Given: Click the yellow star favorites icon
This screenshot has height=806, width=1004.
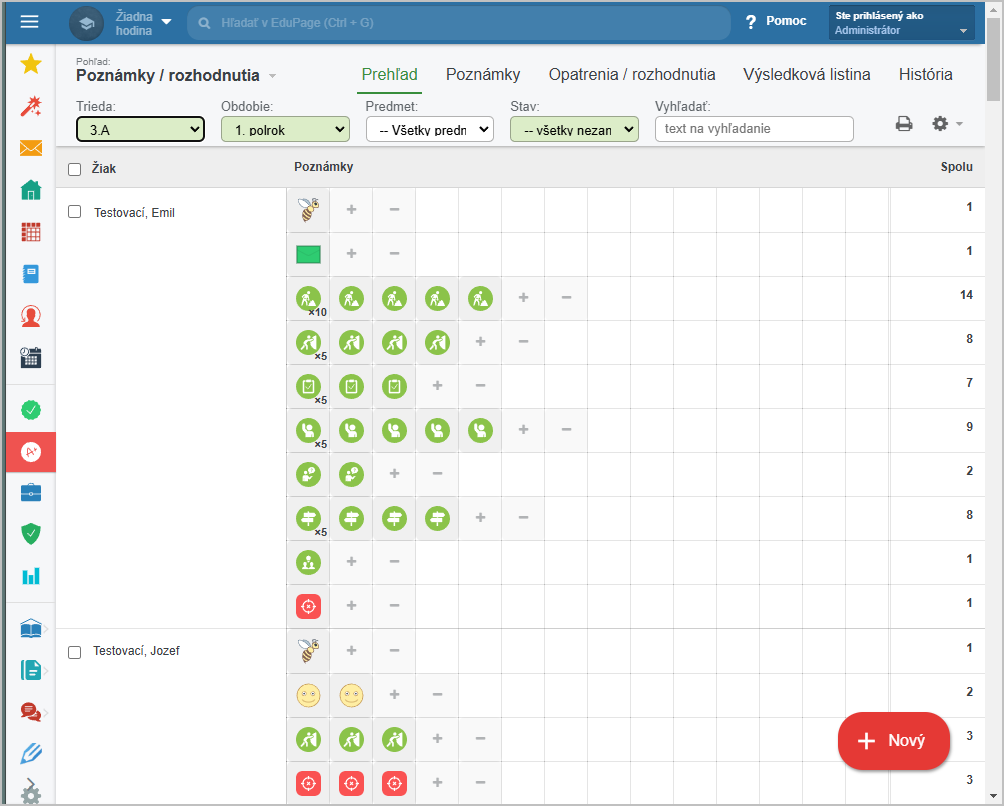Looking at the screenshot, I should [31, 64].
